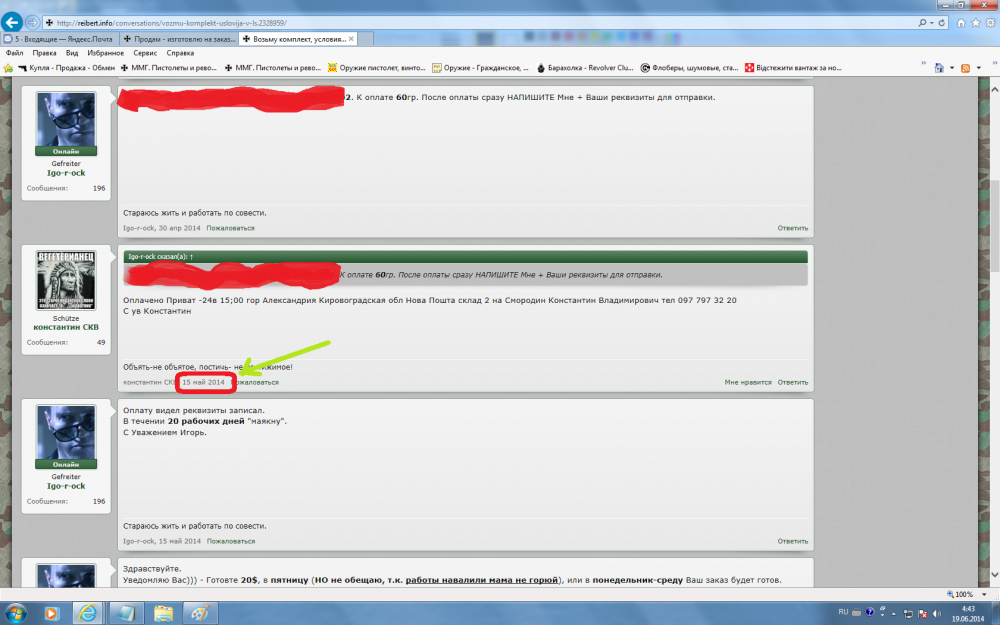
Task: Open the Избранное menu
Action: tap(106, 53)
